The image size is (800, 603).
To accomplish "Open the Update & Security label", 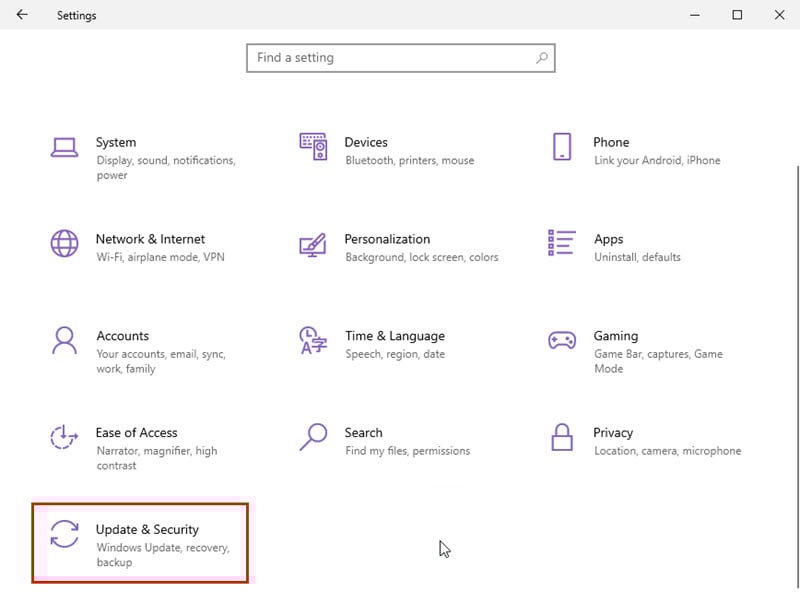I will (x=147, y=530).
